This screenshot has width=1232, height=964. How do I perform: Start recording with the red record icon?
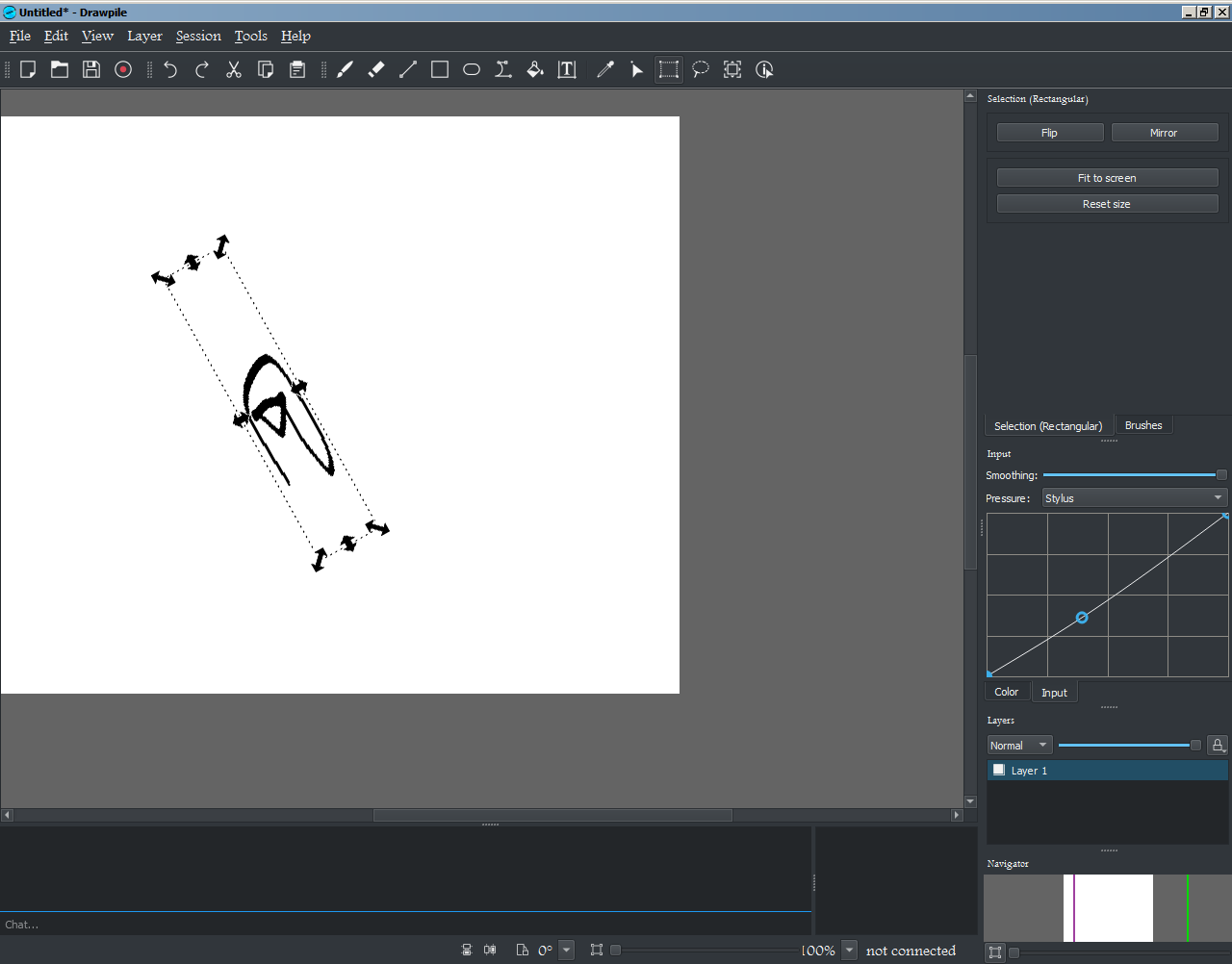pyautogui.click(x=123, y=69)
